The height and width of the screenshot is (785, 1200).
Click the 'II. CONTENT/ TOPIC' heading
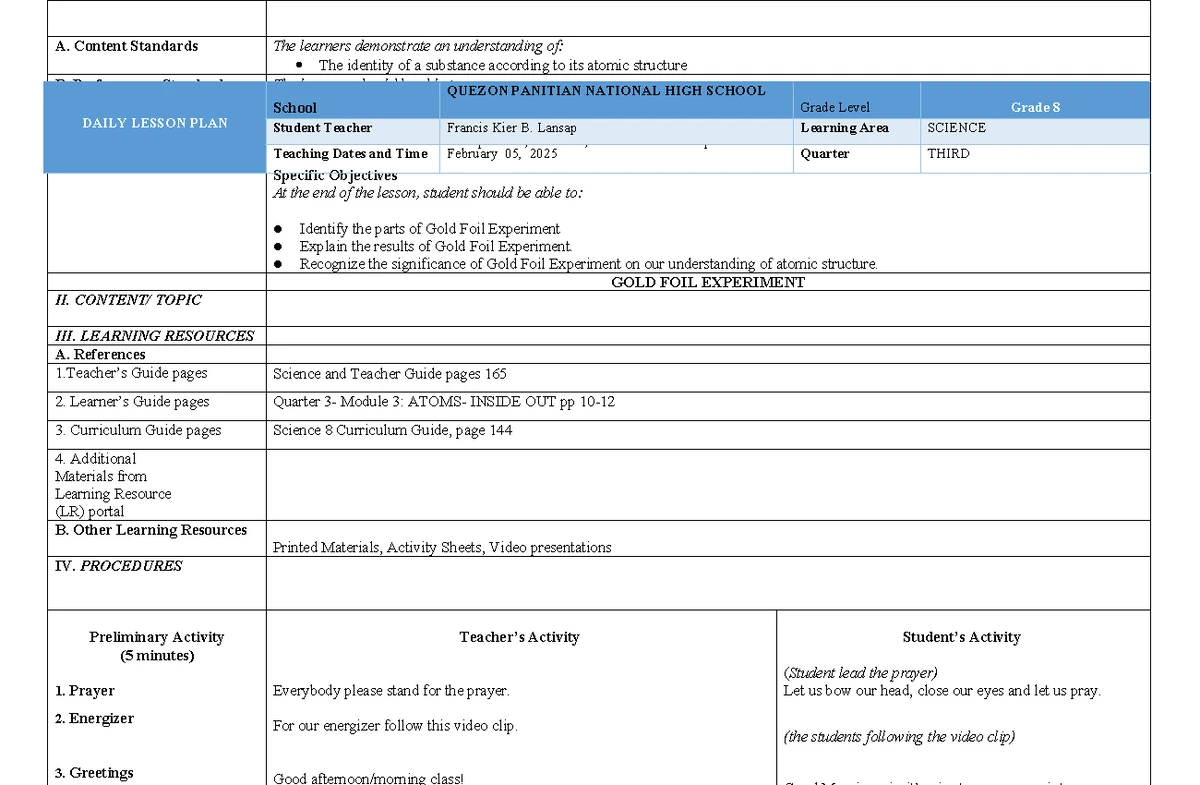[x=128, y=300]
